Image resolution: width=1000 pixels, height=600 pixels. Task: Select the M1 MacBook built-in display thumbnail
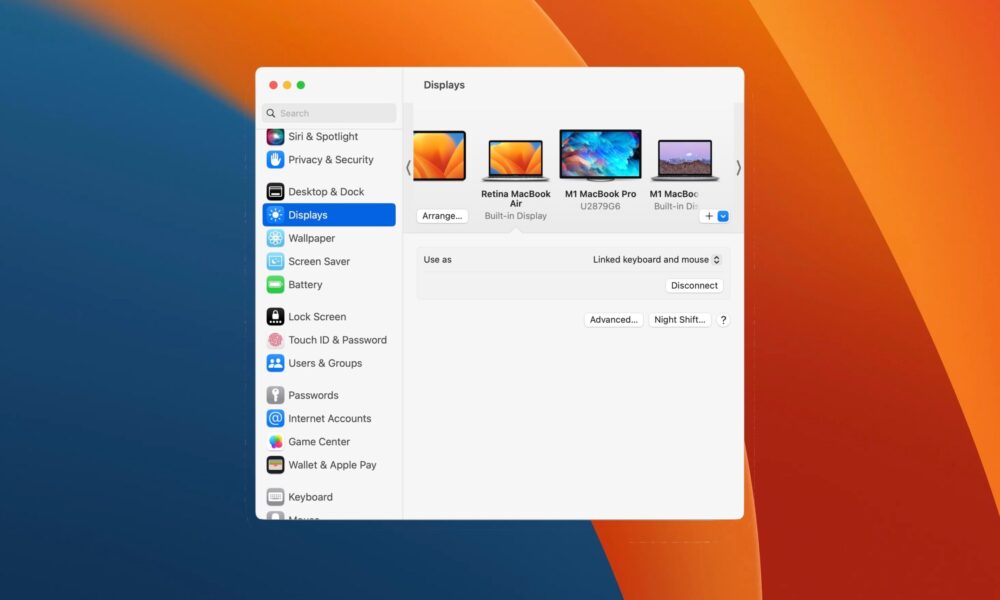pos(684,160)
